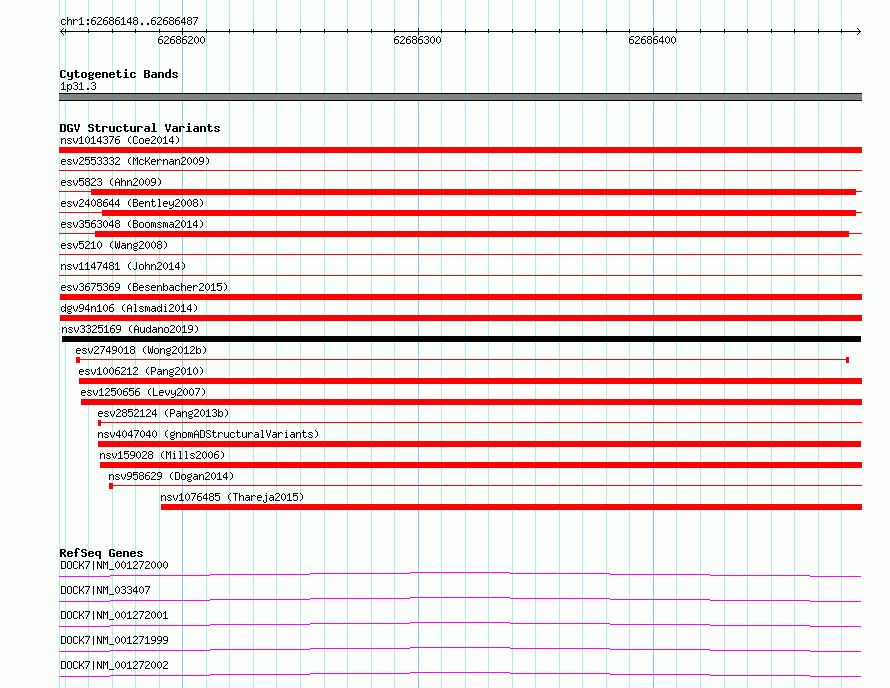This screenshot has width=890, height=688.
Task: Open transcript DOCK7|NM_033407
Action: click(x=105, y=590)
